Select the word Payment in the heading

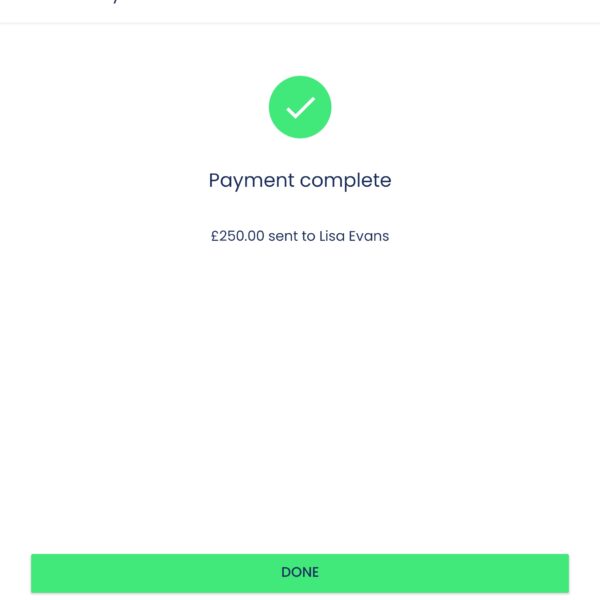[252, 181]
